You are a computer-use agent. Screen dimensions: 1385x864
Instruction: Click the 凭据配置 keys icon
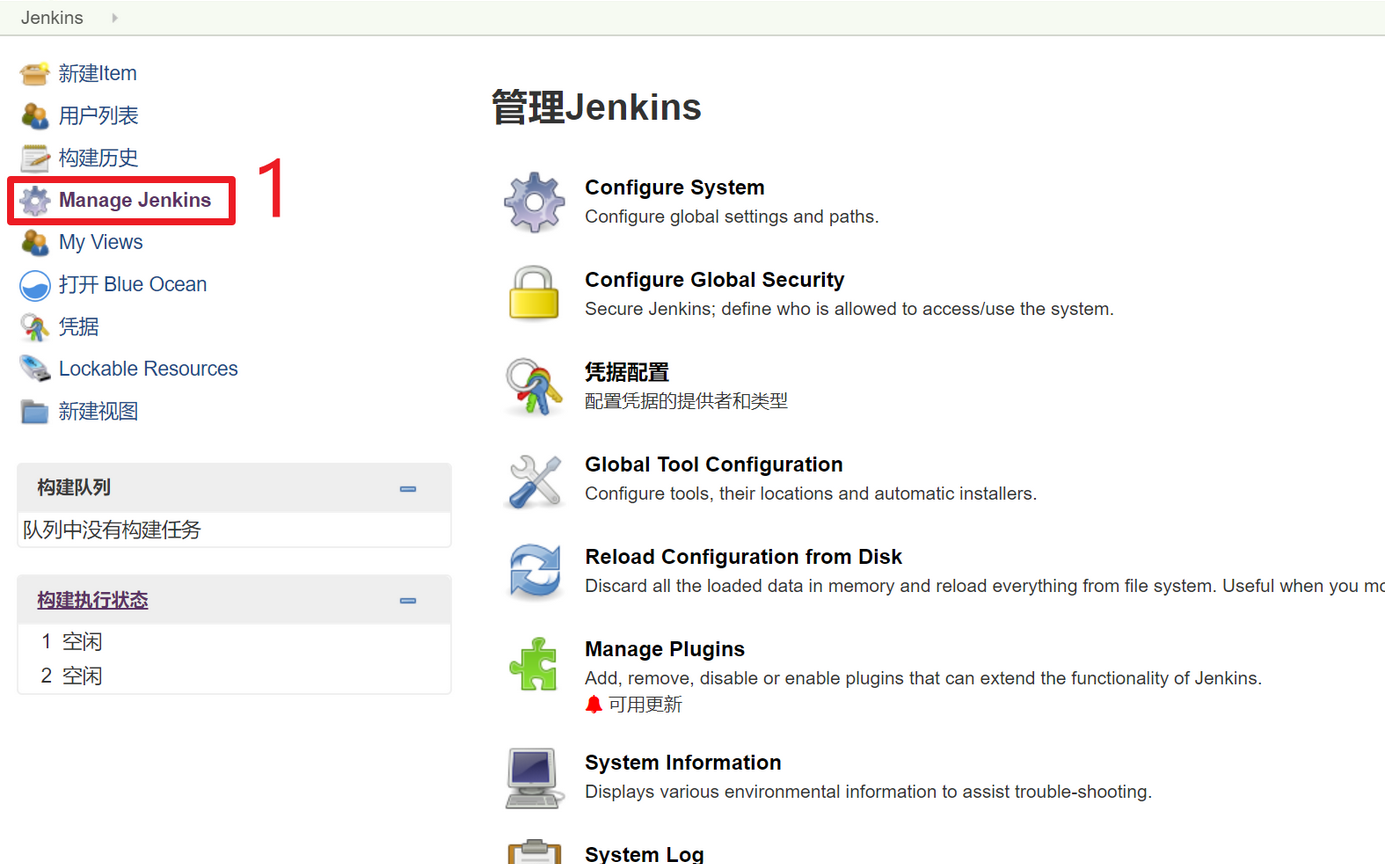click(533, 387)
